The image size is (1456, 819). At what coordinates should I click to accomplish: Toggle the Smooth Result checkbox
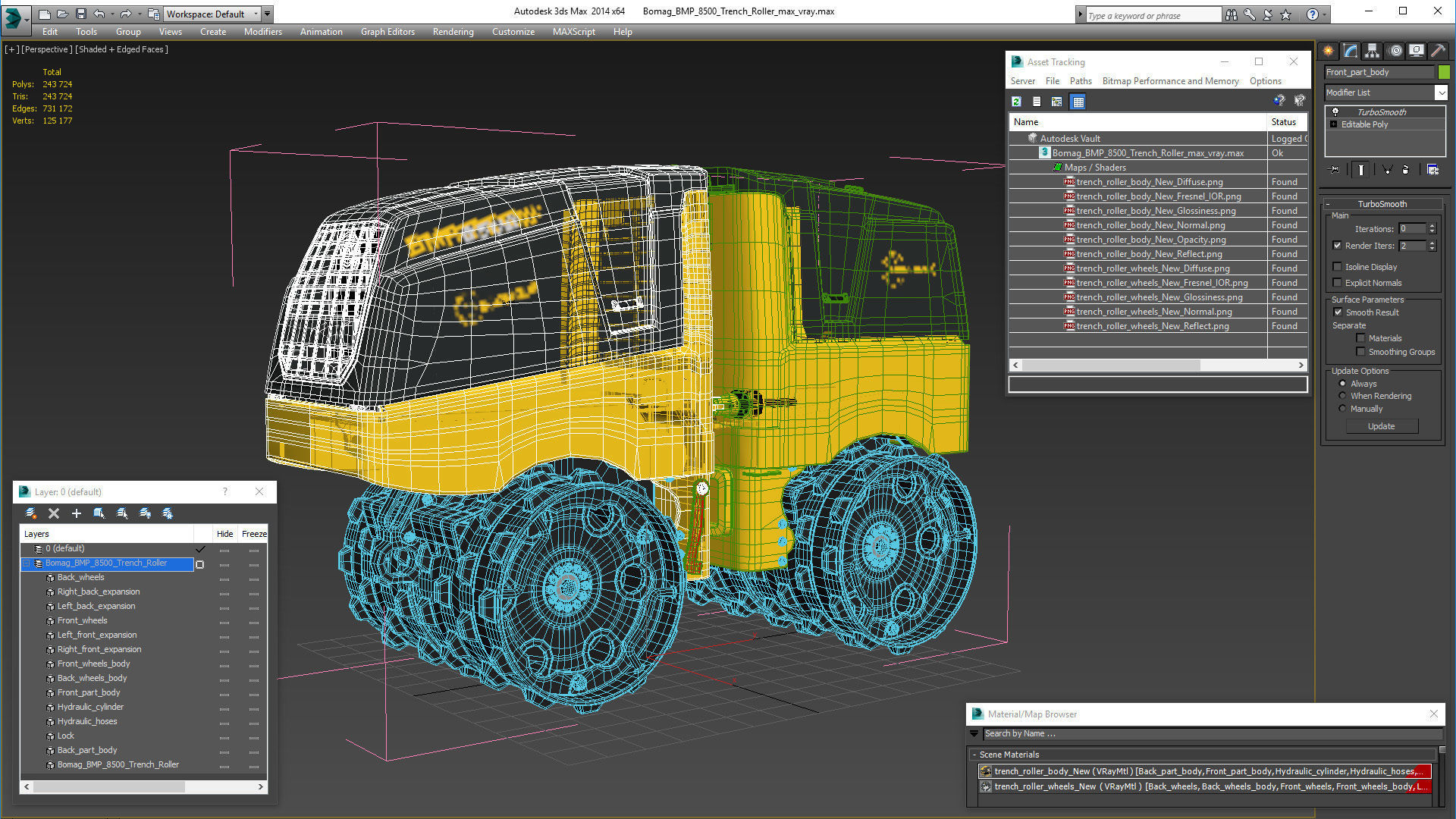coord(1338,312)
